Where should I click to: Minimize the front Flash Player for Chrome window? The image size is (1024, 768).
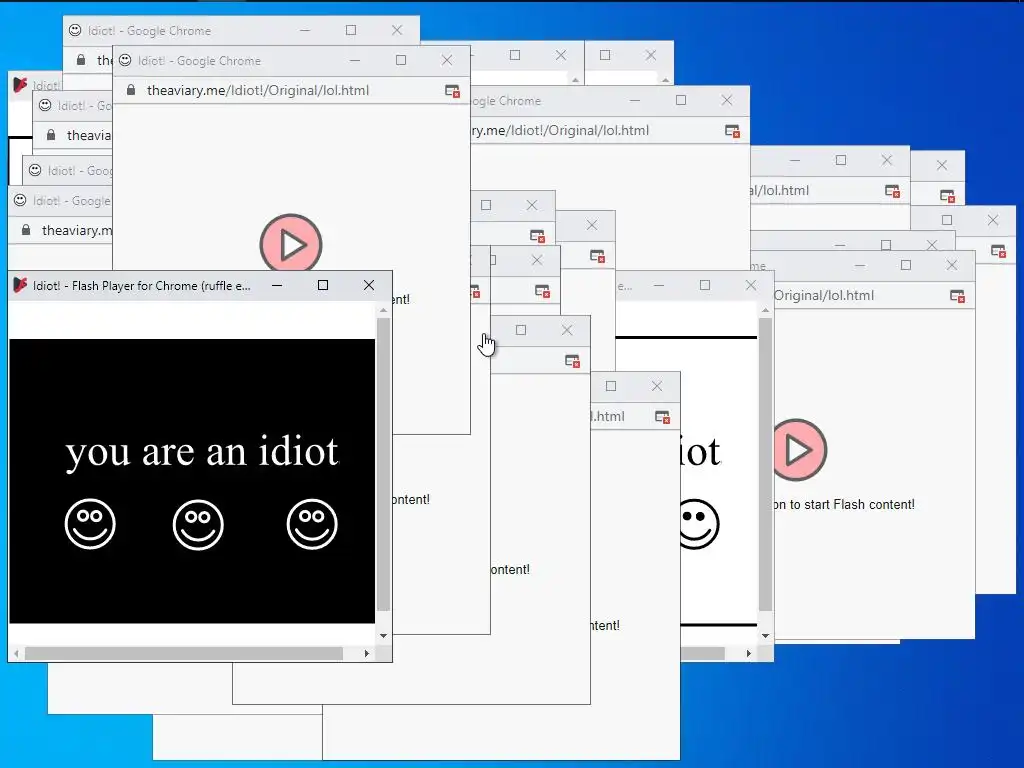tap(277, 285)
